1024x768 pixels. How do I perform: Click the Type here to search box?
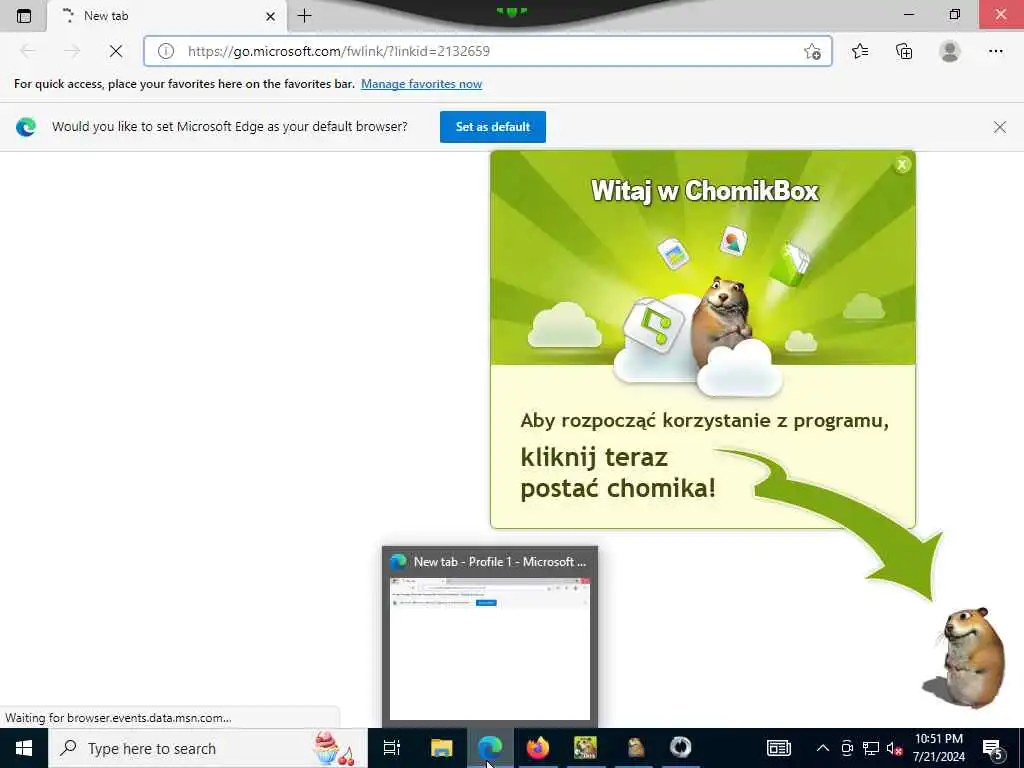click(x=208, y=748)
